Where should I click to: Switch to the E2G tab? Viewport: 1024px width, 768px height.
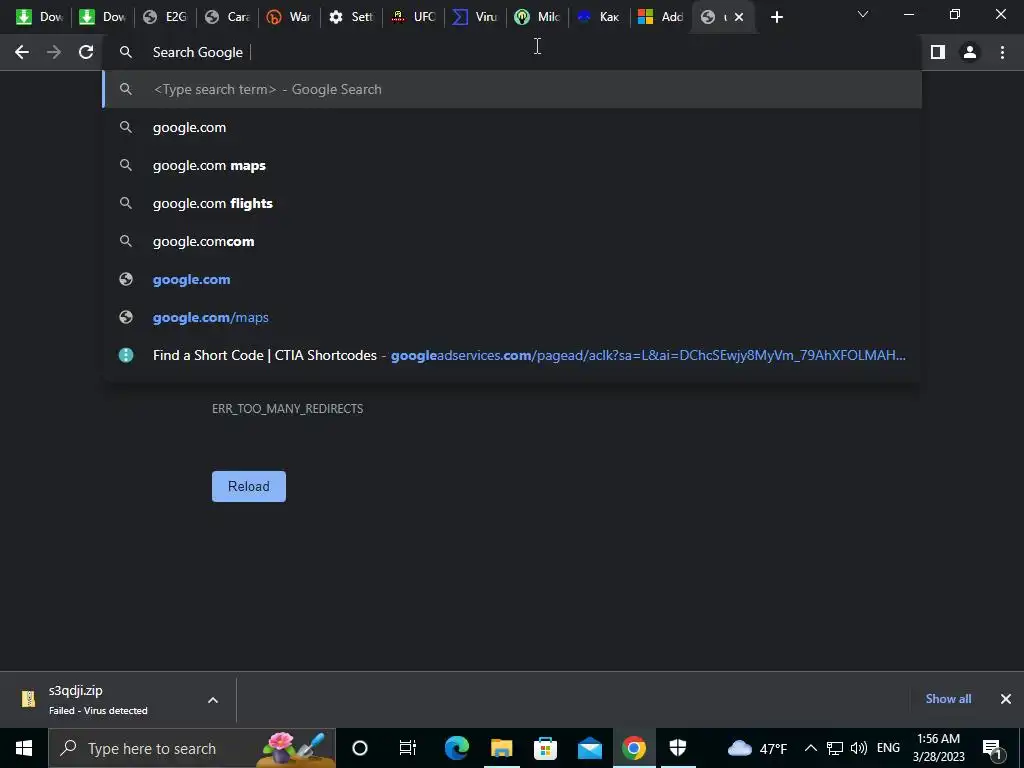[165, 17]
